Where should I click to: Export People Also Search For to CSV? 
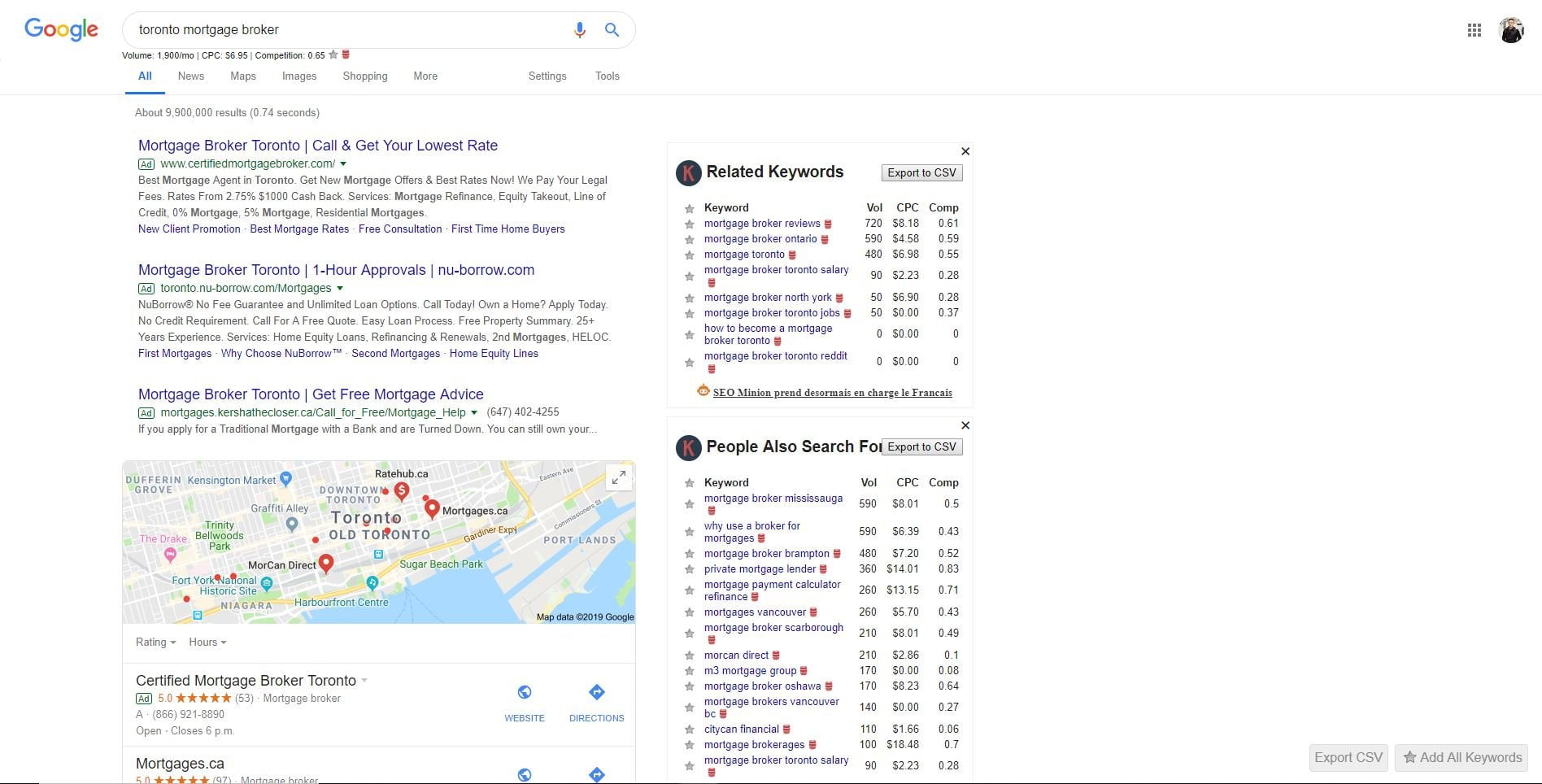click(x=922, y=446)
